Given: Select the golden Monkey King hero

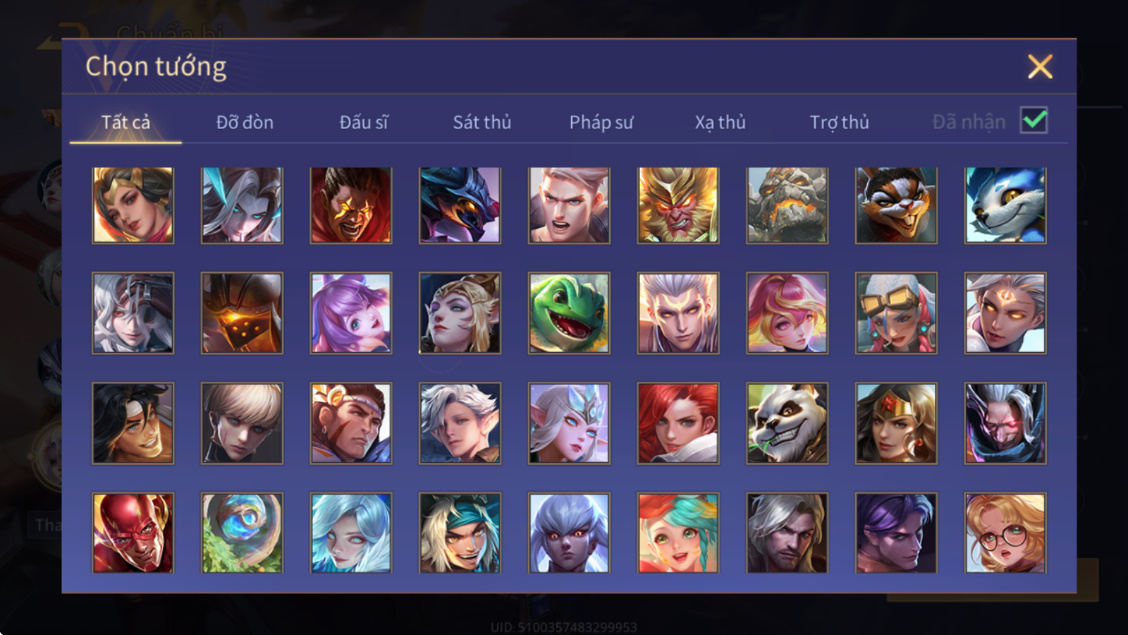Looking at the screenshot, I should coord(678,205).
